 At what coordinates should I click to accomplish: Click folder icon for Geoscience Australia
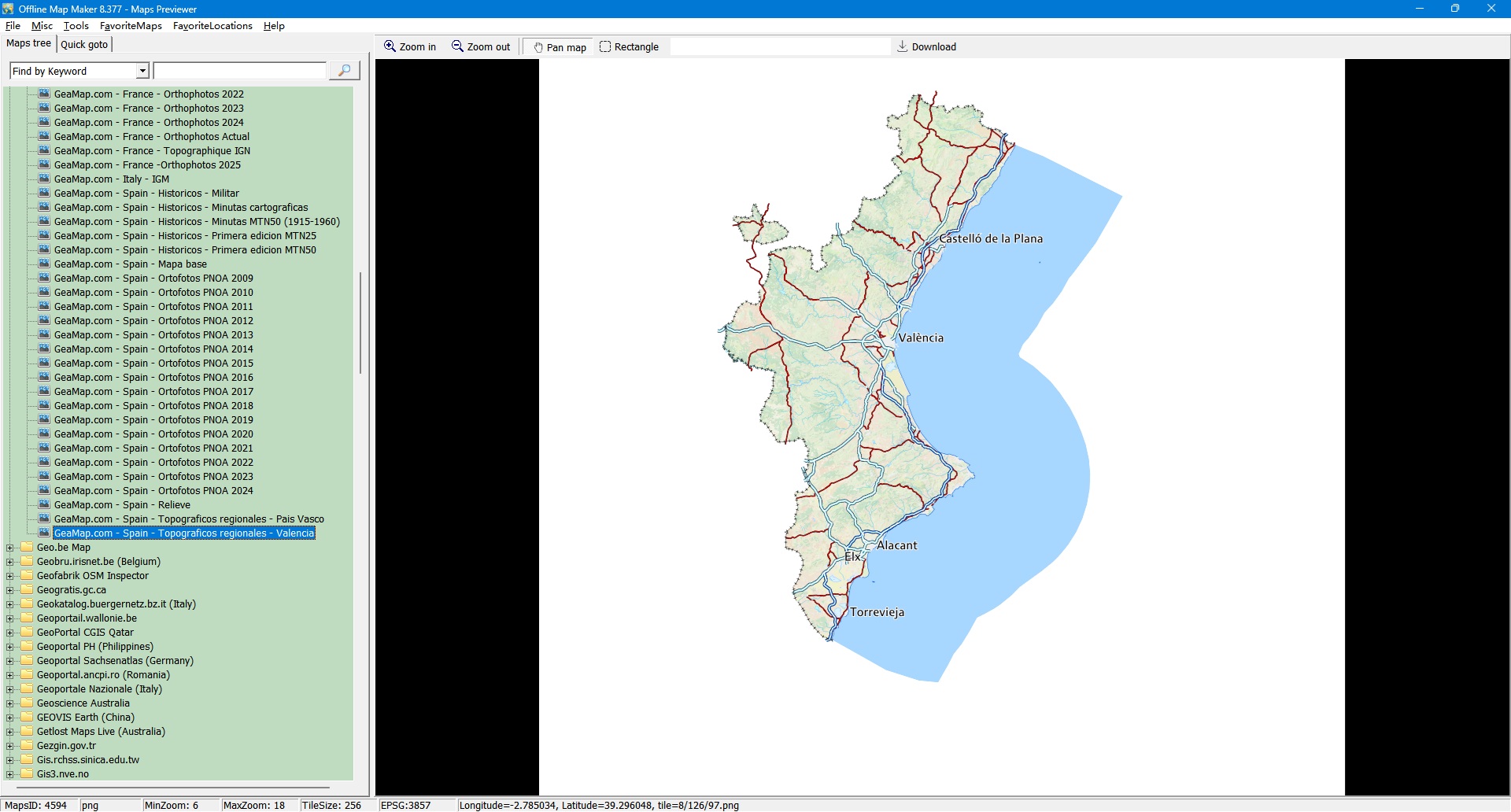[x=28, y=703]
